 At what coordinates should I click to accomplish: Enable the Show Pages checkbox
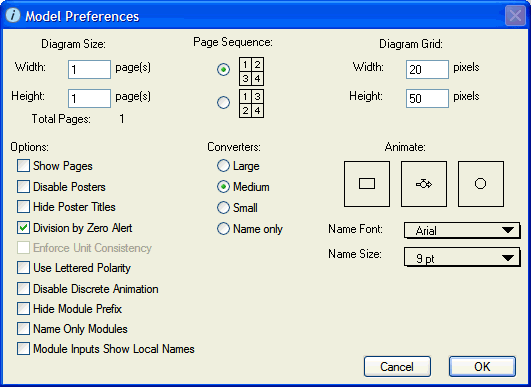coord(23,166)
